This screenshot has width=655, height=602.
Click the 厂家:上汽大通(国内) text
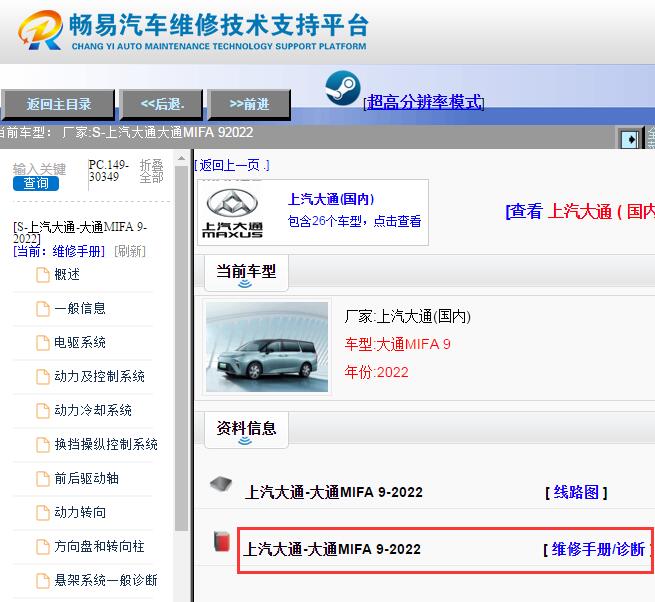coord(408,316)
